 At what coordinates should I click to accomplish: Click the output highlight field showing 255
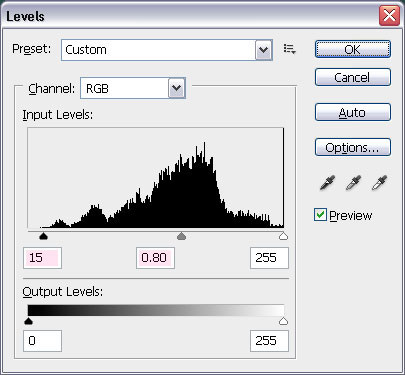click(269, 341)
